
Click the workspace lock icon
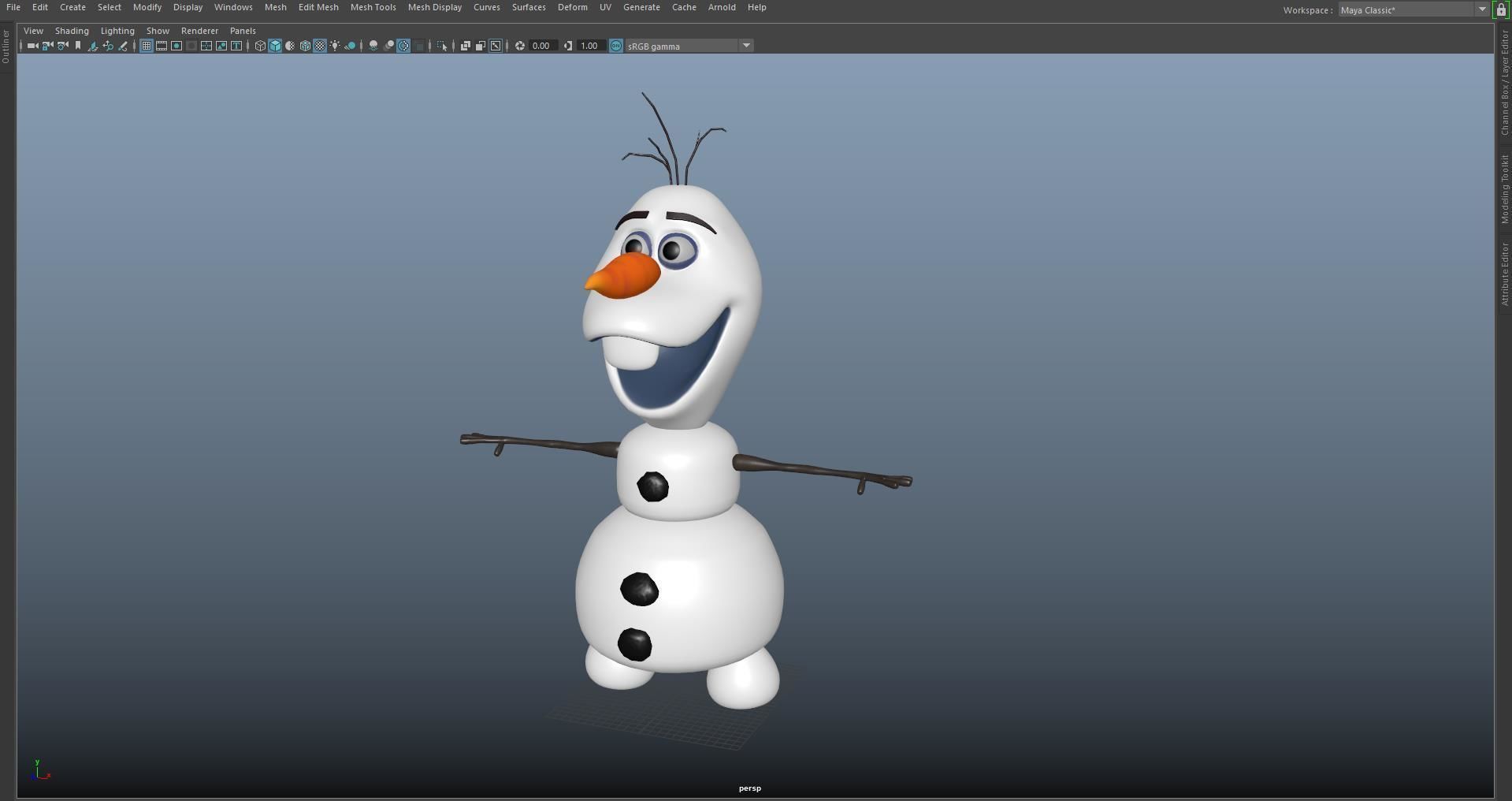point(1500,9)
